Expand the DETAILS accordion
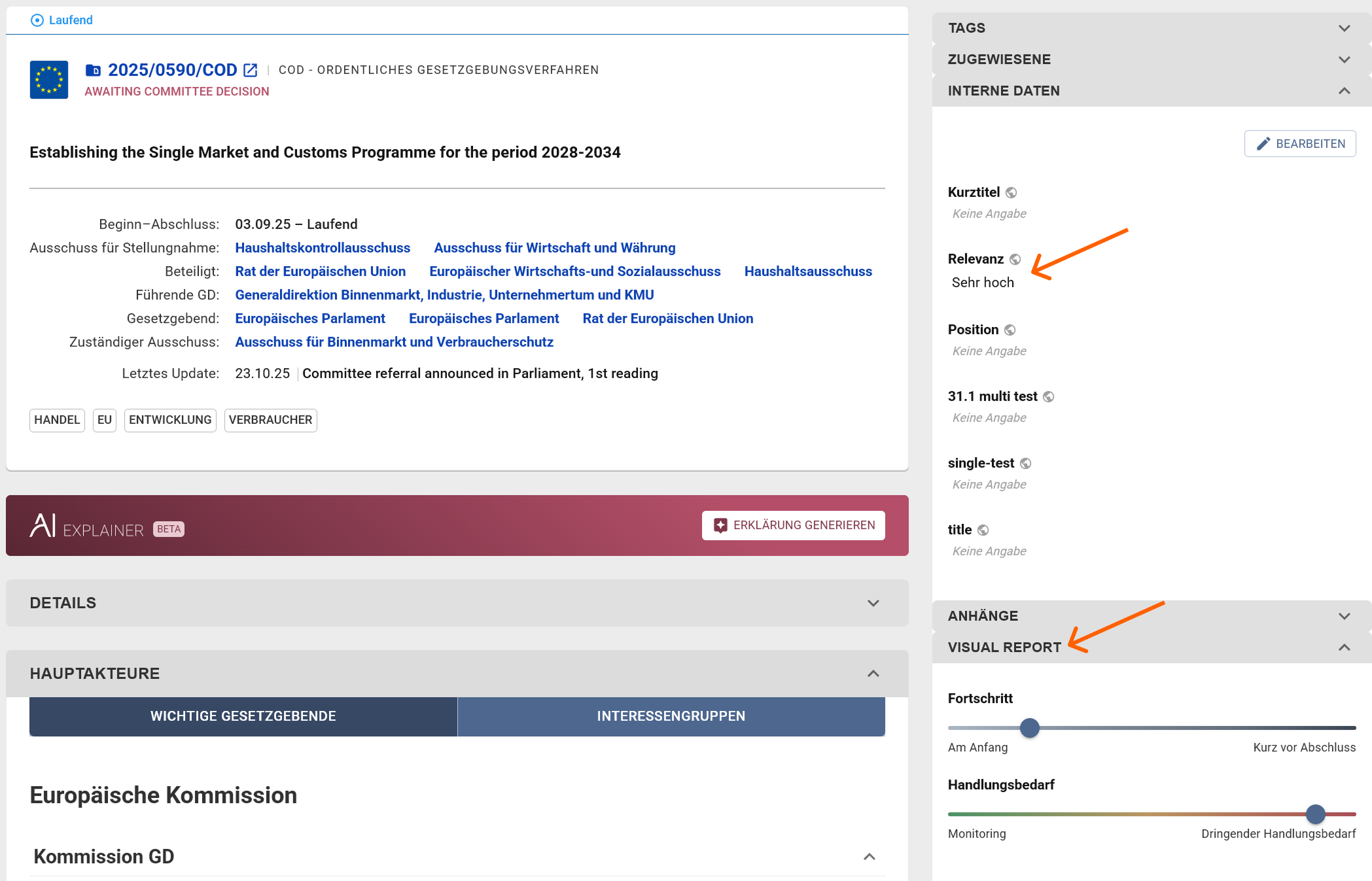Viewport: 1372px width, 881px height. point(873,603)
